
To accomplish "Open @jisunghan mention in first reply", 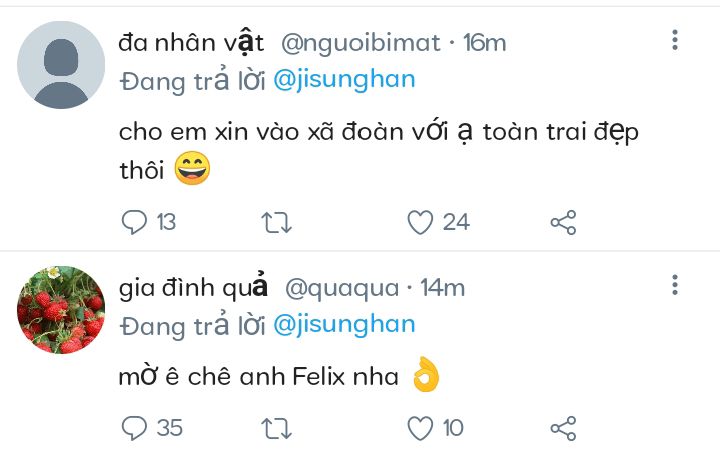I will (344, 80).
